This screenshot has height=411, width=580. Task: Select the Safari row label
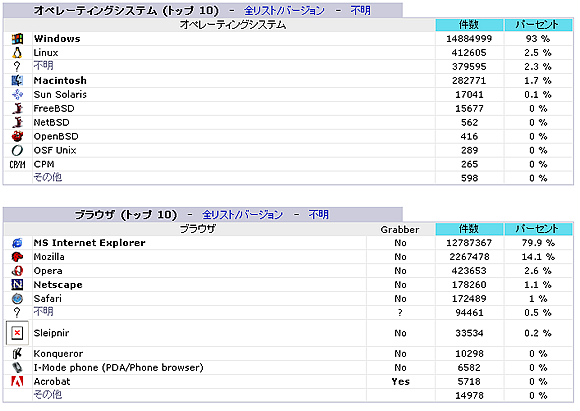pos(47,299)
